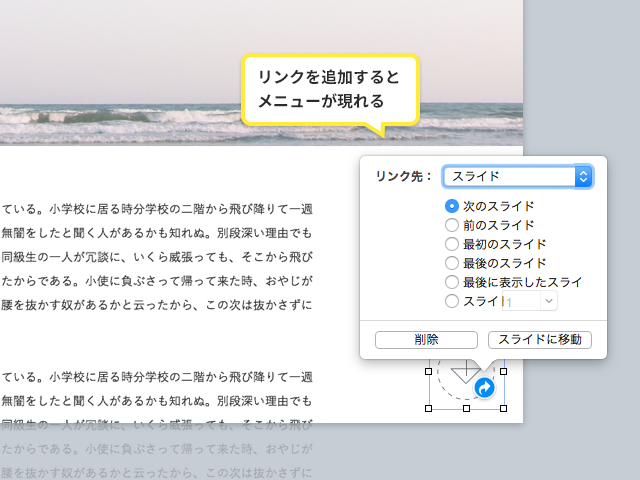Click the blue link arrow badge
The image size is (640, 480).
pyautogui.click(x=484, y=387)
